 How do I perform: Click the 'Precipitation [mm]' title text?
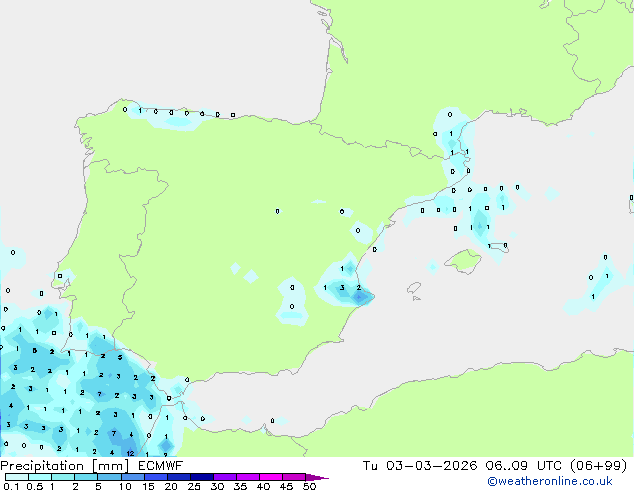tap(65, 466)
